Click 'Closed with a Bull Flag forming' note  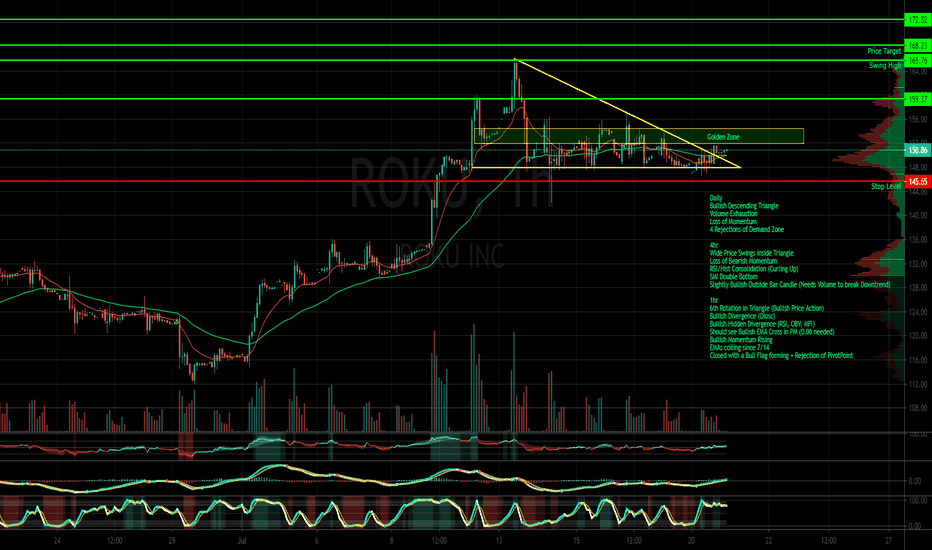point(781,356)
